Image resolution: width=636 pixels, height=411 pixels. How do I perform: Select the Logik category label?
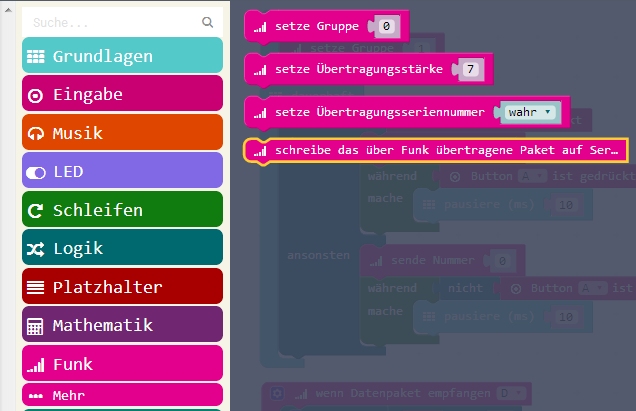(x=78, y=249)
